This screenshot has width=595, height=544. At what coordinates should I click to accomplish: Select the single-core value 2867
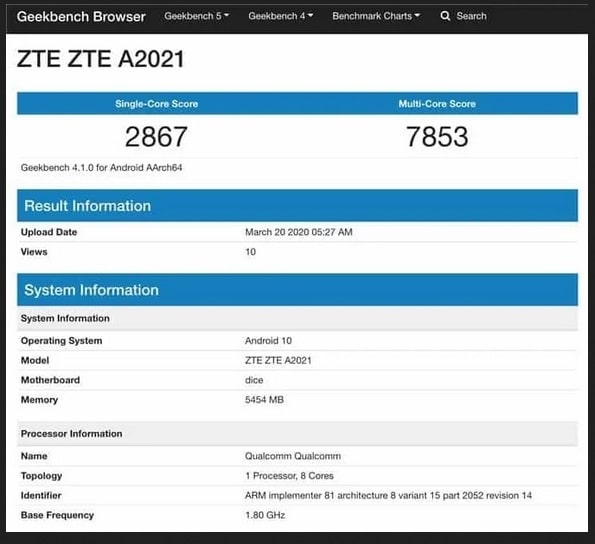coord(156,137)
